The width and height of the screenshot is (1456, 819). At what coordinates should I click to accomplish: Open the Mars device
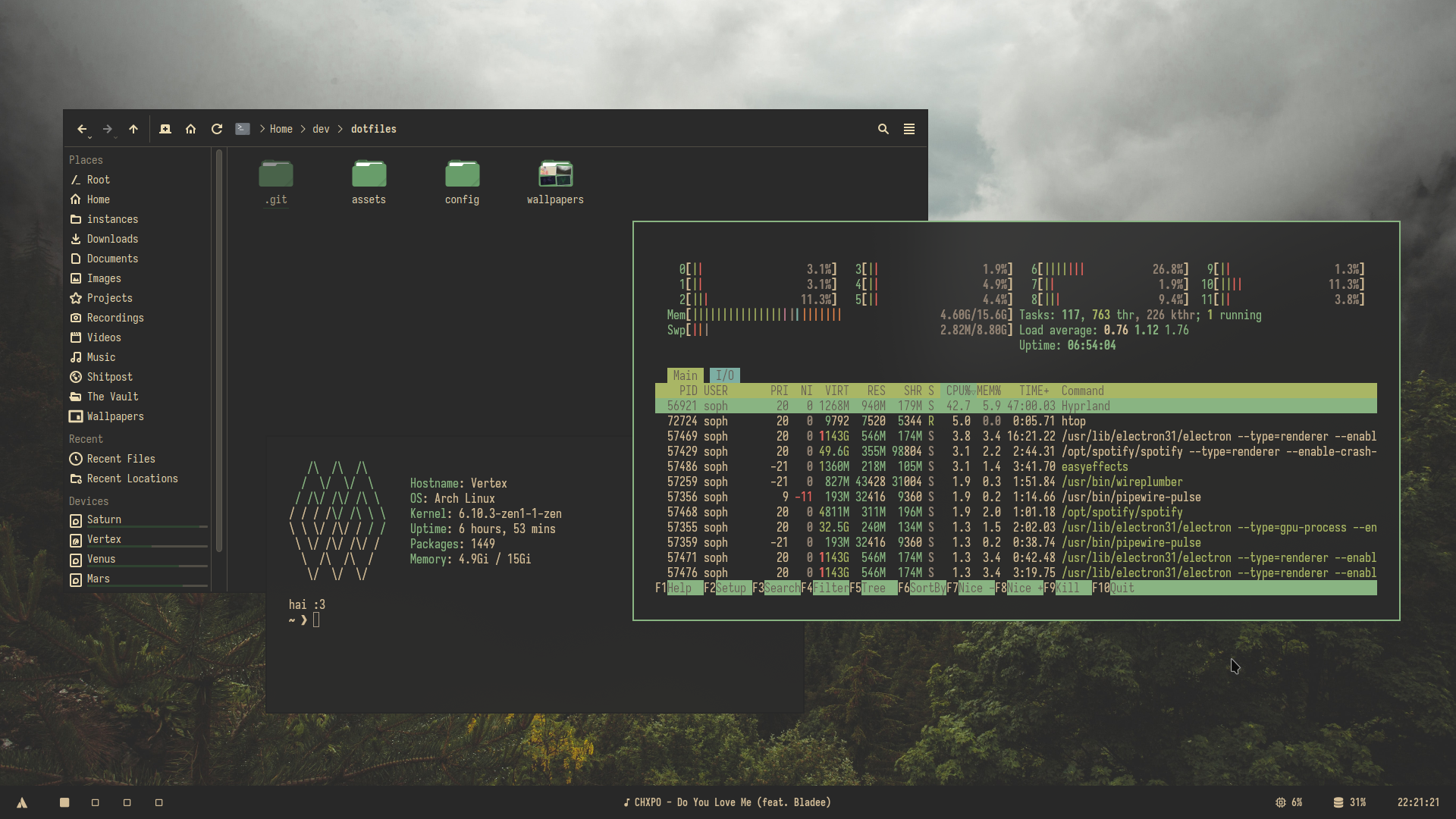pyautogui.click(x=136, y=579)
